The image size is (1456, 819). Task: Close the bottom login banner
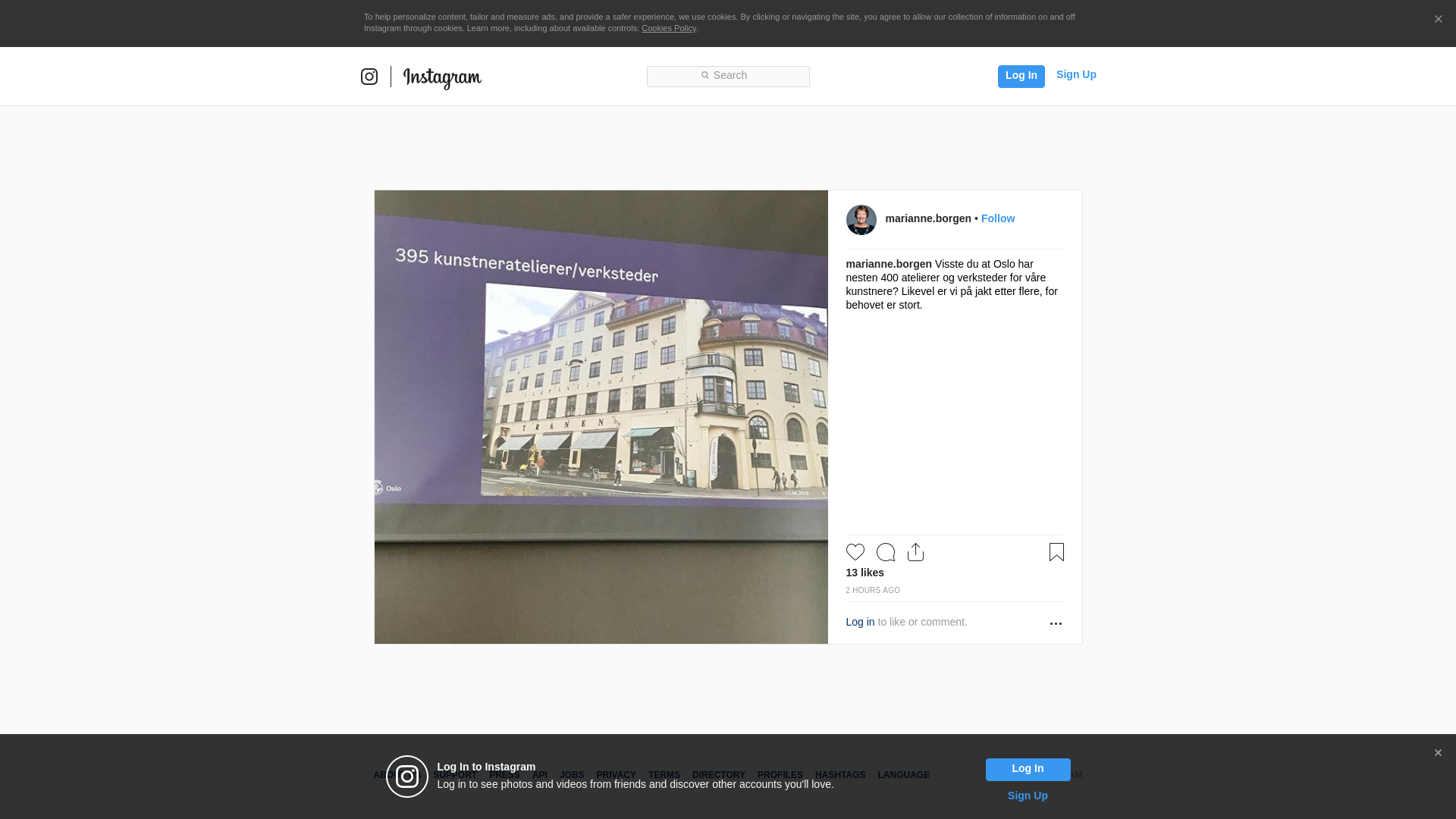[x=1438, y=753]
